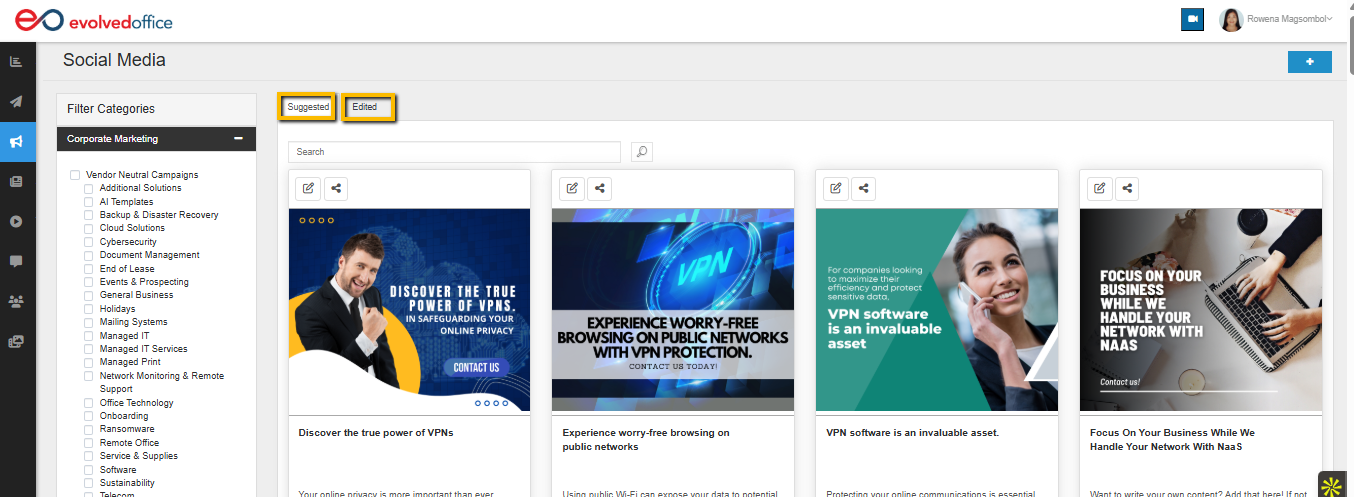Viewport: 1354px width, 497px height.
Task: Tick the Mailing Systems checkbox
Action: click(x=88, y=322)
